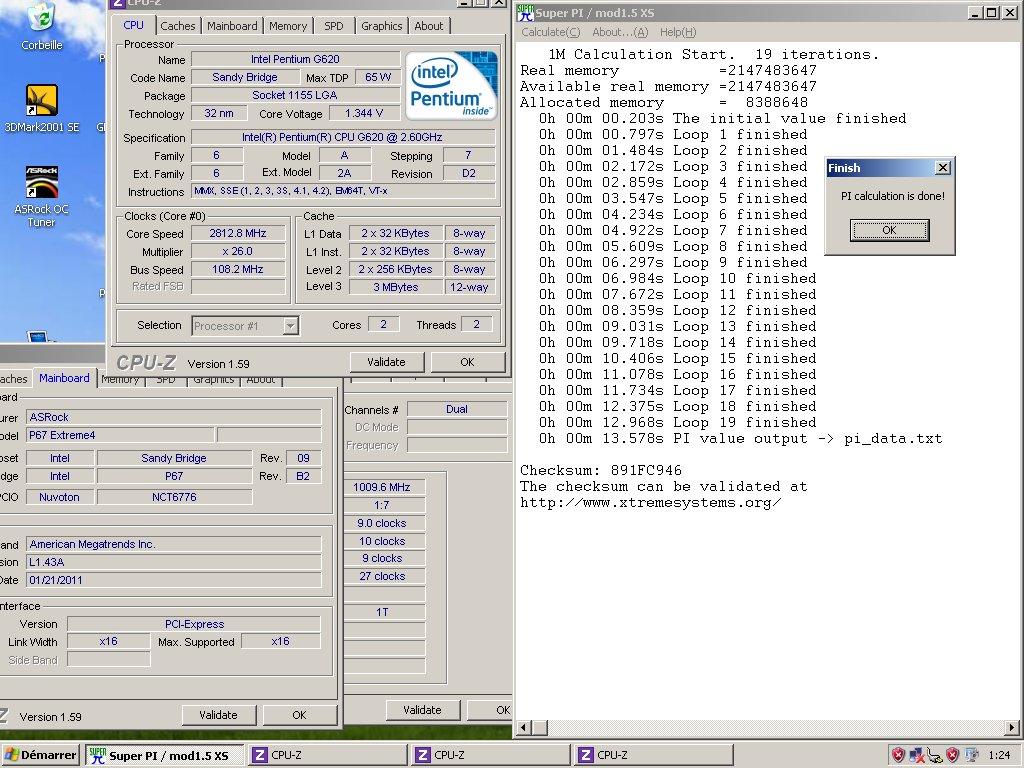Click the tray icon beside the clock

(x=972, y=755)
